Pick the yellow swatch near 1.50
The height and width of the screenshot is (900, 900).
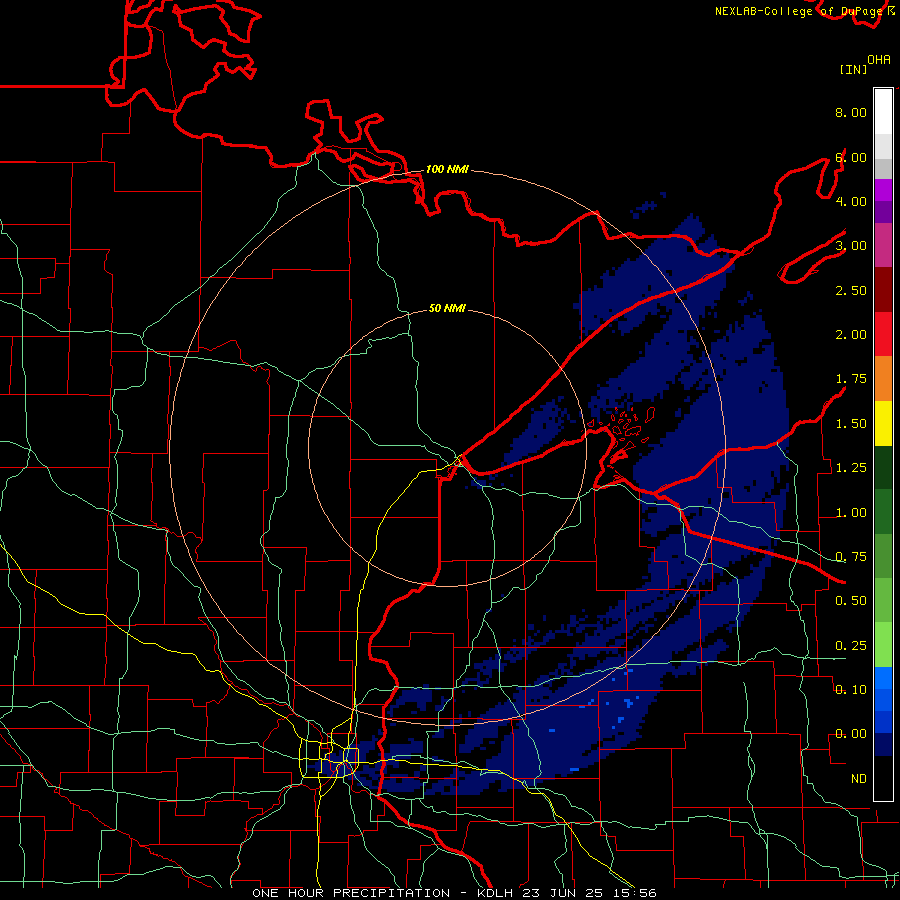pyautogui.click(x=883, y=423)
